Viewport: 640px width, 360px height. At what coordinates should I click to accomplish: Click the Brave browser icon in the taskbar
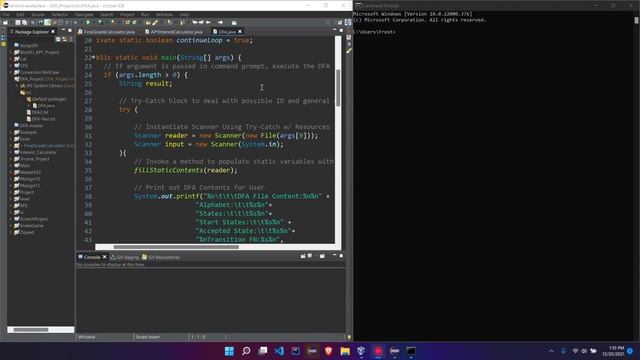coord(329,351)
